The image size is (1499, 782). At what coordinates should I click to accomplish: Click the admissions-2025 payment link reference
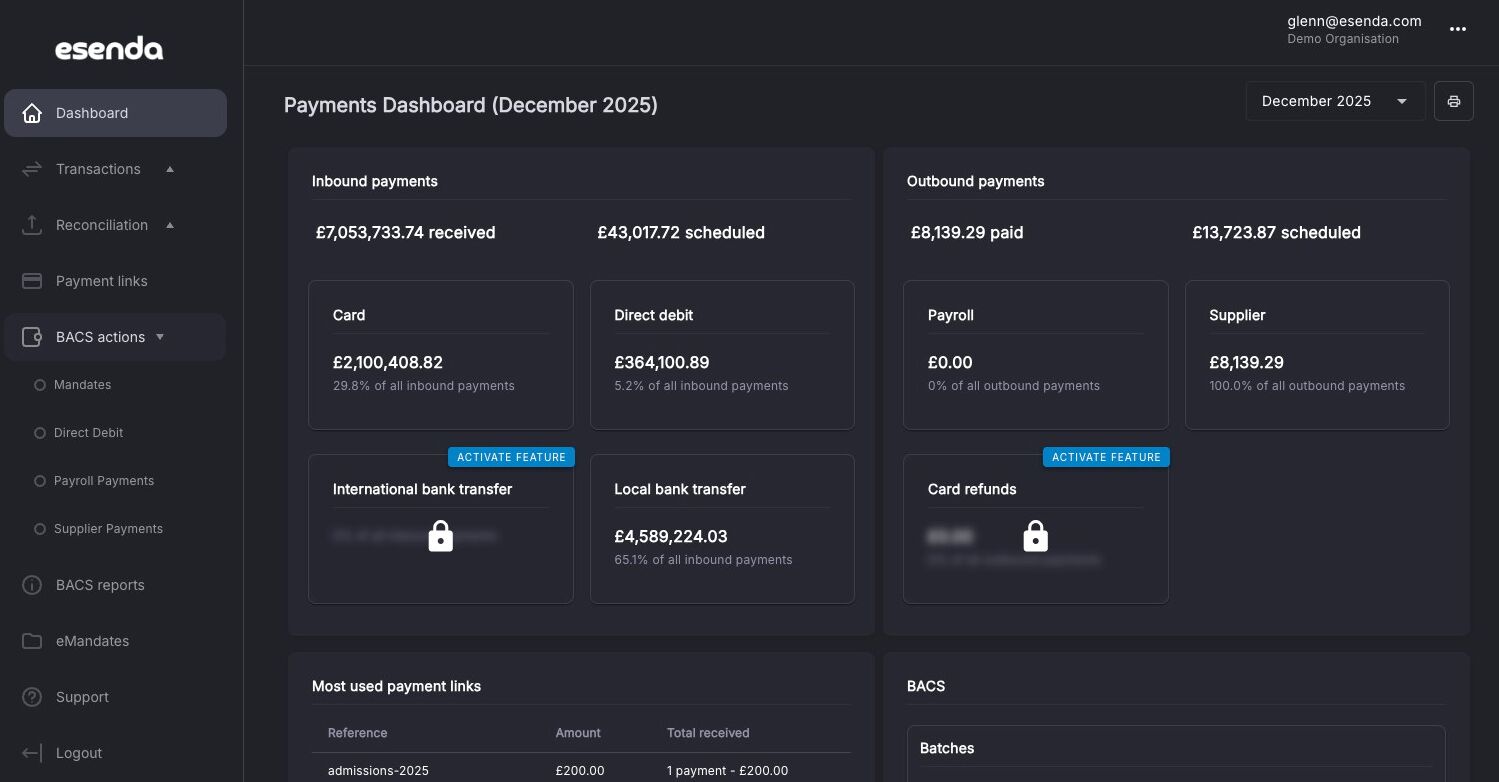click(378, 771)
